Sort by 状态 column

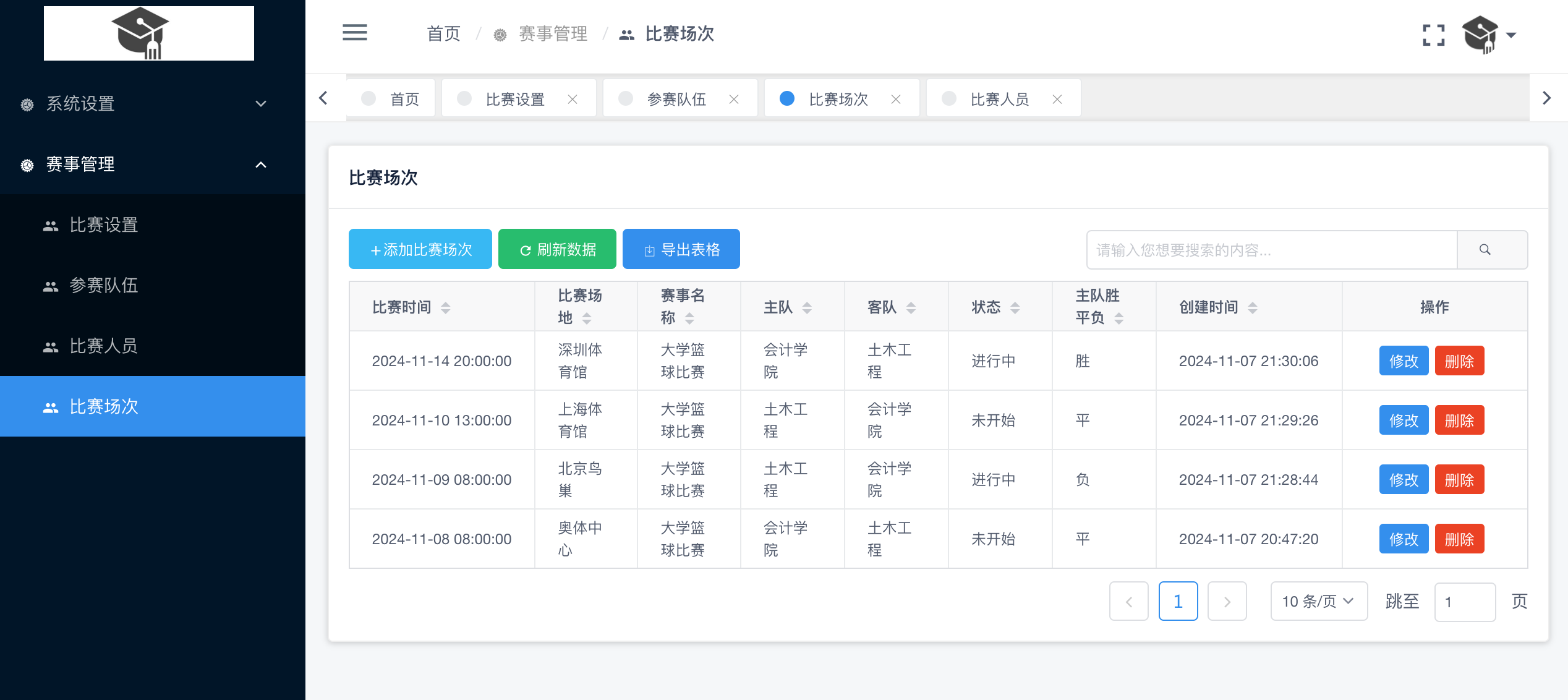pyautogui.click(x=1015, y=307)
